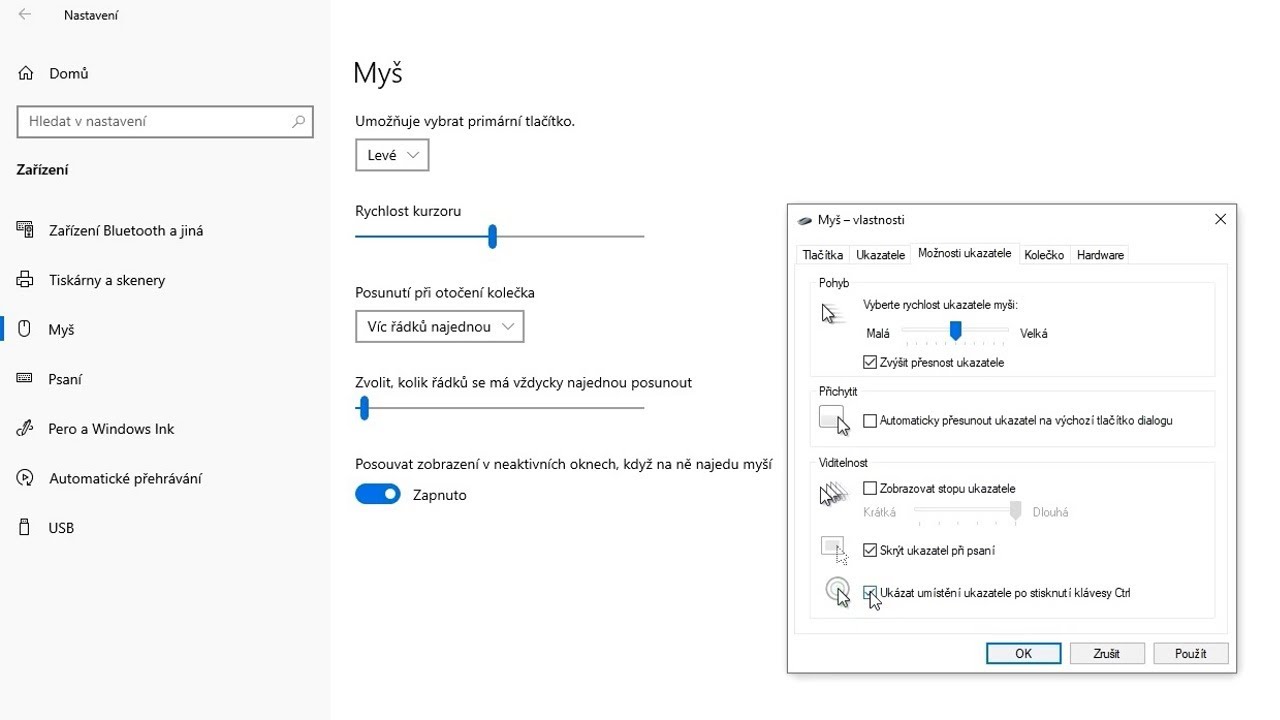
Task: Click the search magnifier icon
Action: [x=298, y=121]
